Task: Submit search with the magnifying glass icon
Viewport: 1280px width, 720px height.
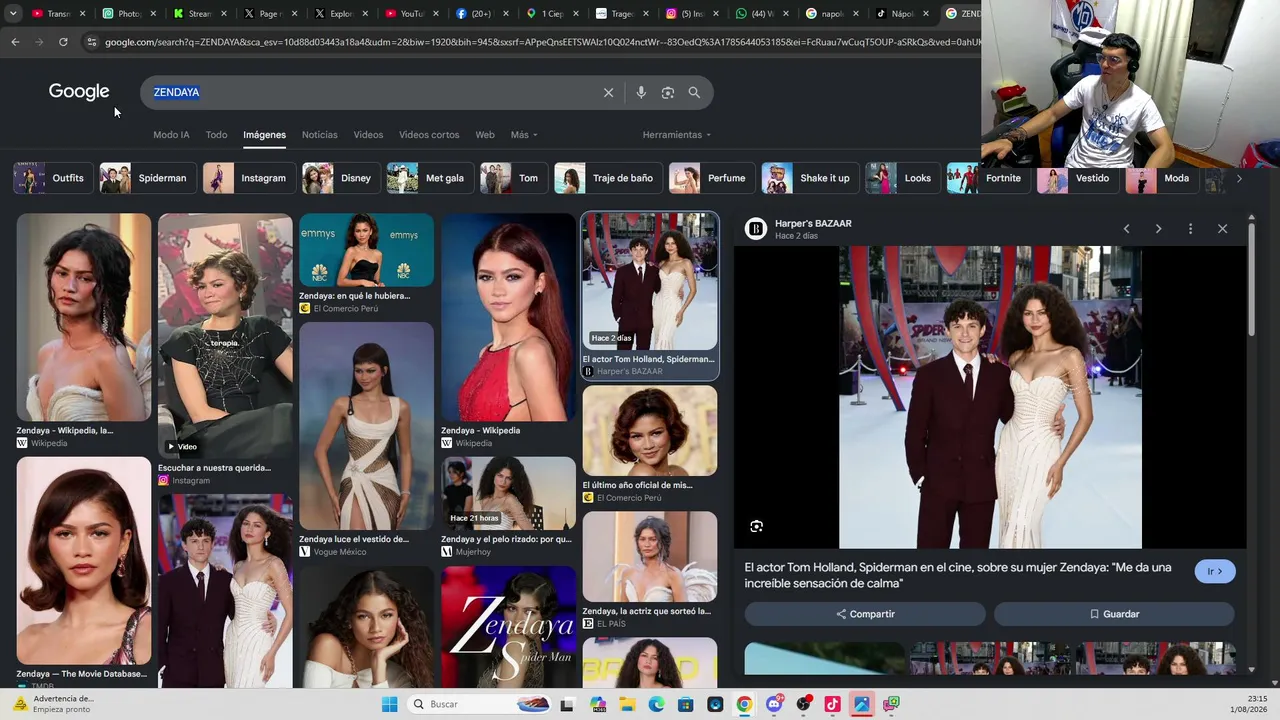Action: [x=694, y=92]
